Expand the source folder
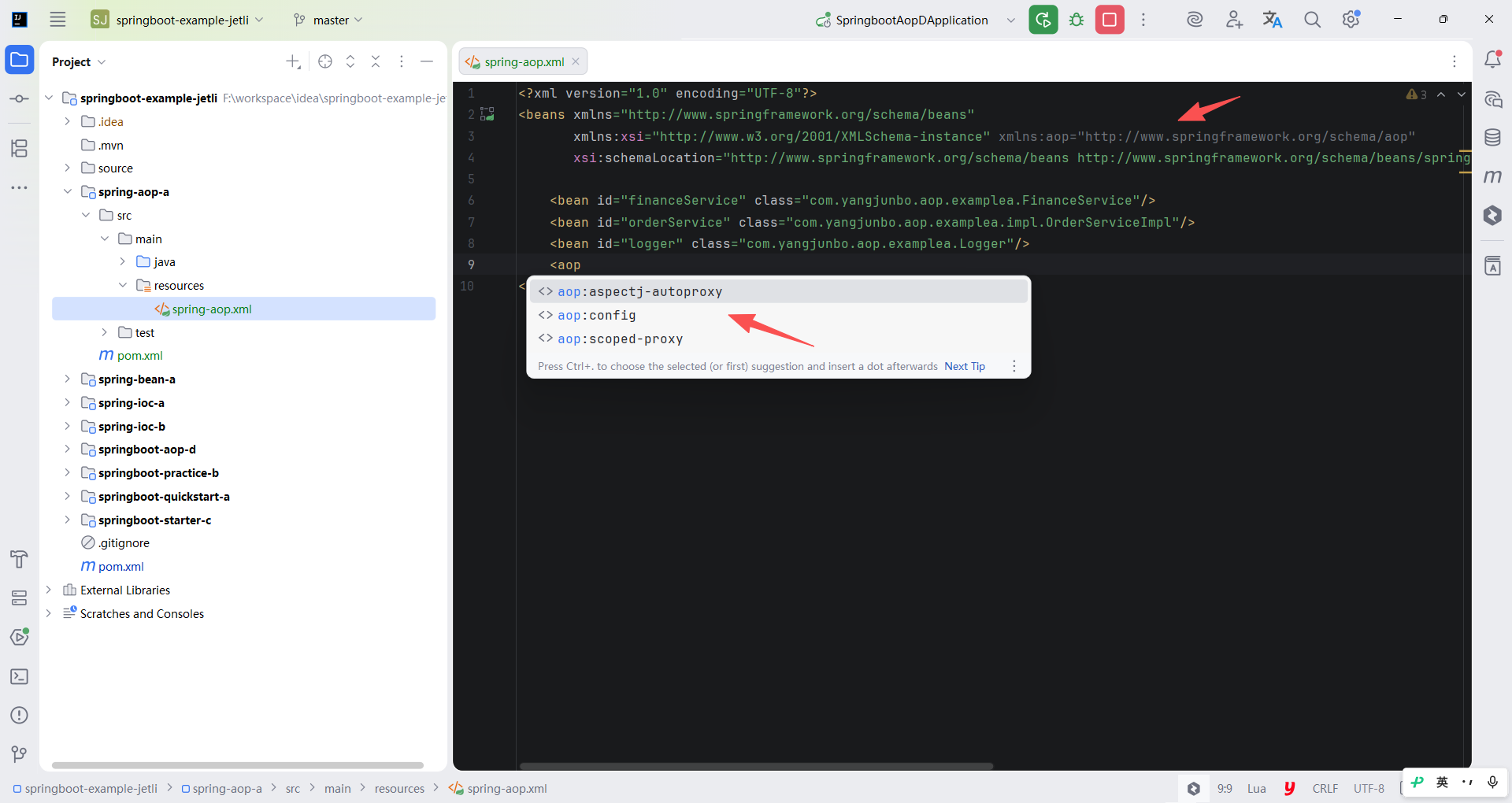The image size is (1512, 803). (x=67, y=168)
